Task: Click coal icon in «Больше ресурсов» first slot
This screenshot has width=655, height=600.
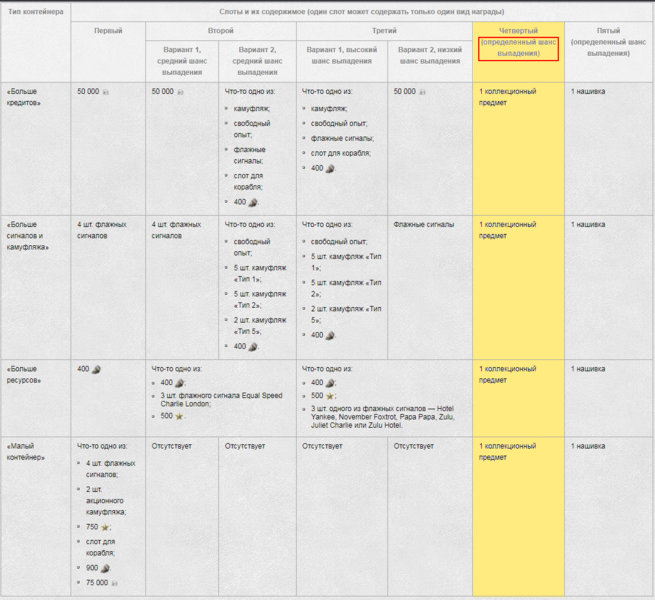Action: point(96,369)
